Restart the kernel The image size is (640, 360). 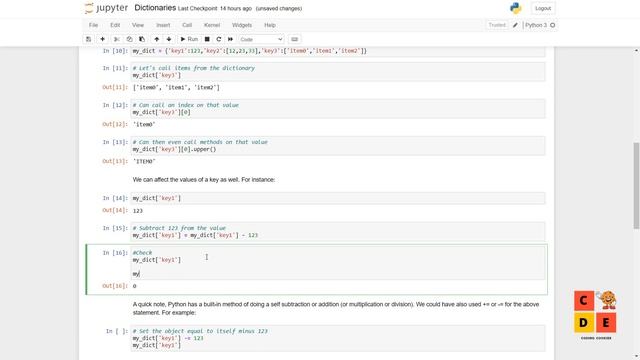[219, 39]
